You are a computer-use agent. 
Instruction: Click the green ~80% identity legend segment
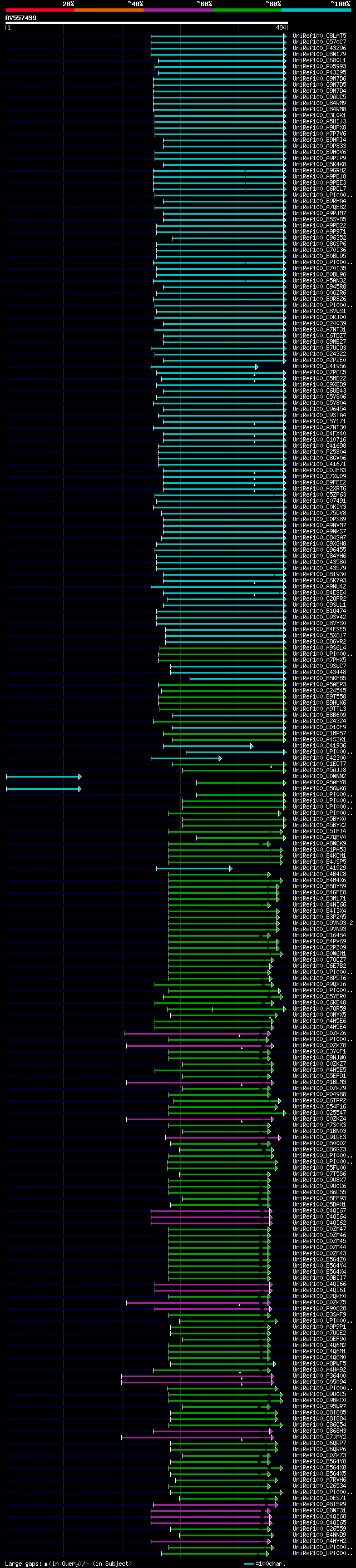pos(247,10)
